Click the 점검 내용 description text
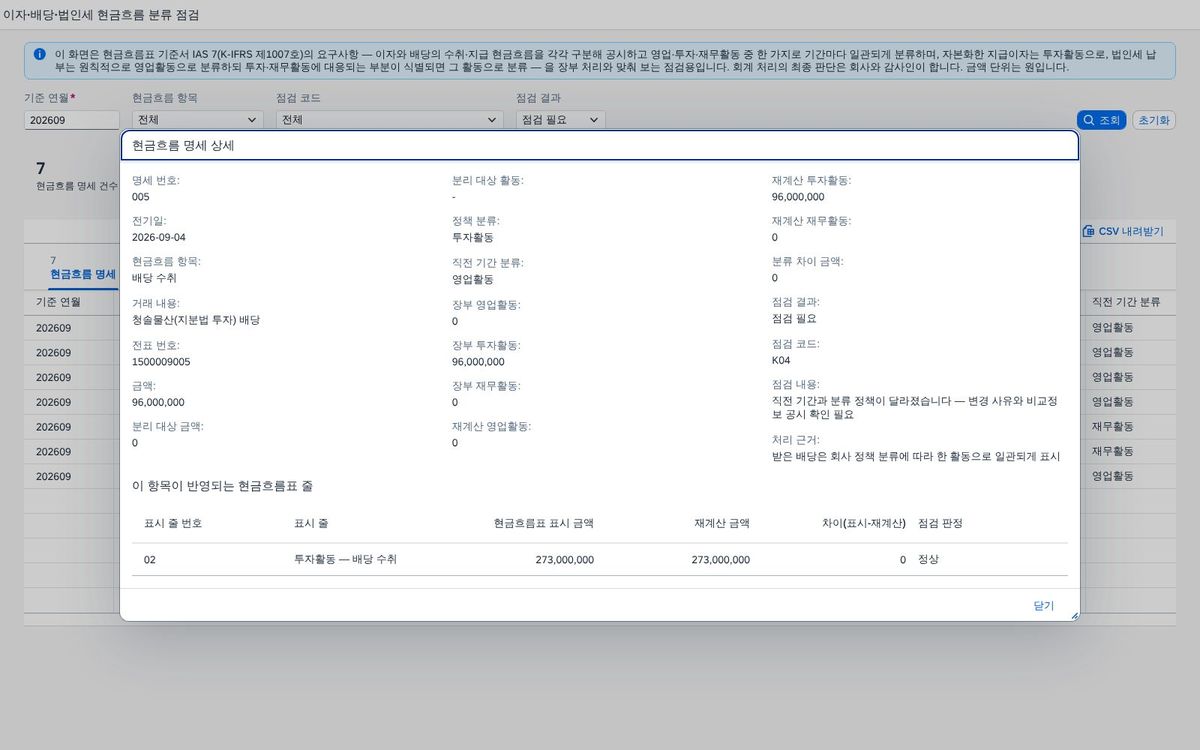The width and height of the screenshot is (1200, 750). point(915,407)
